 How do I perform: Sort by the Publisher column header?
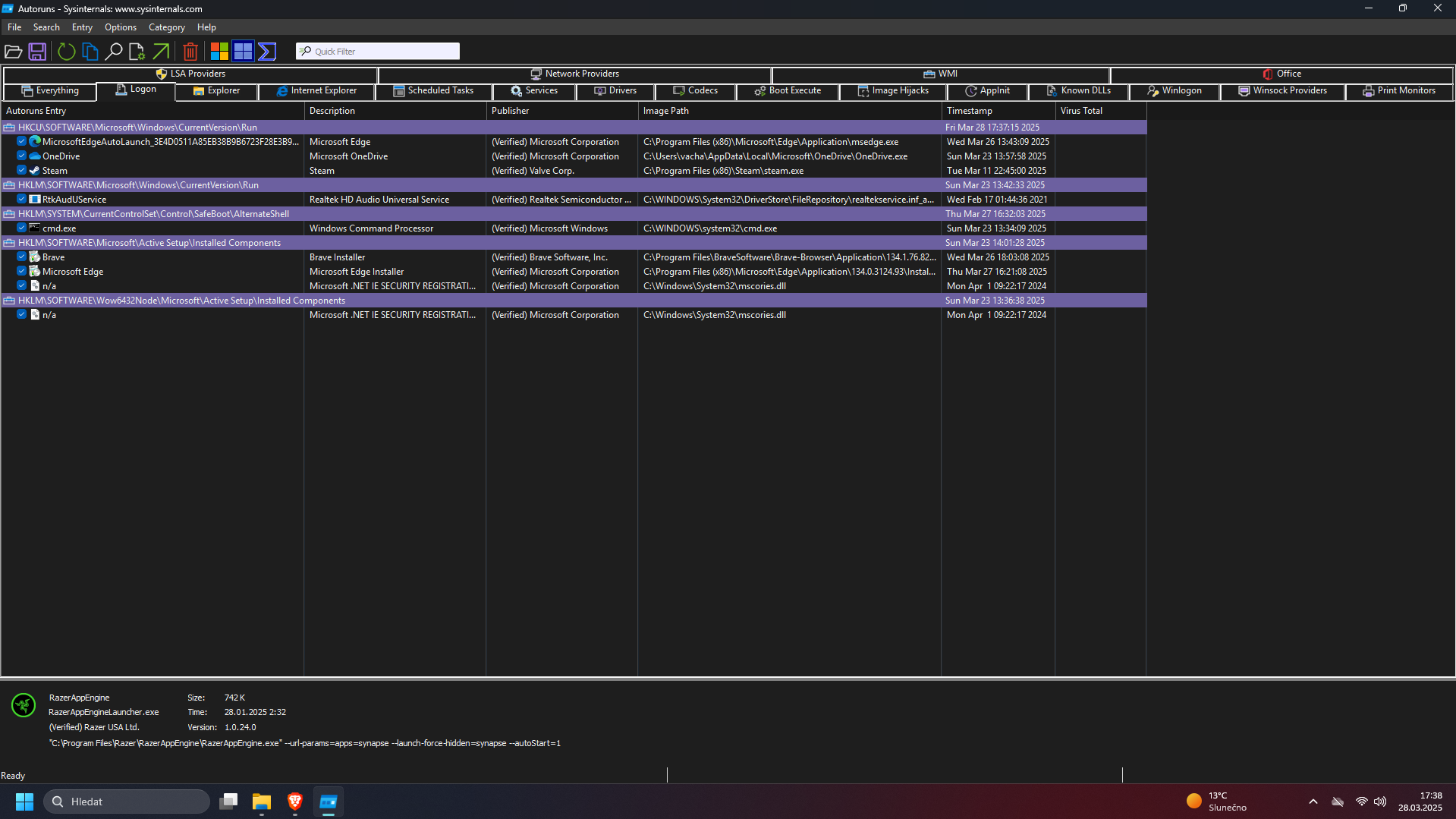[562, 111]
